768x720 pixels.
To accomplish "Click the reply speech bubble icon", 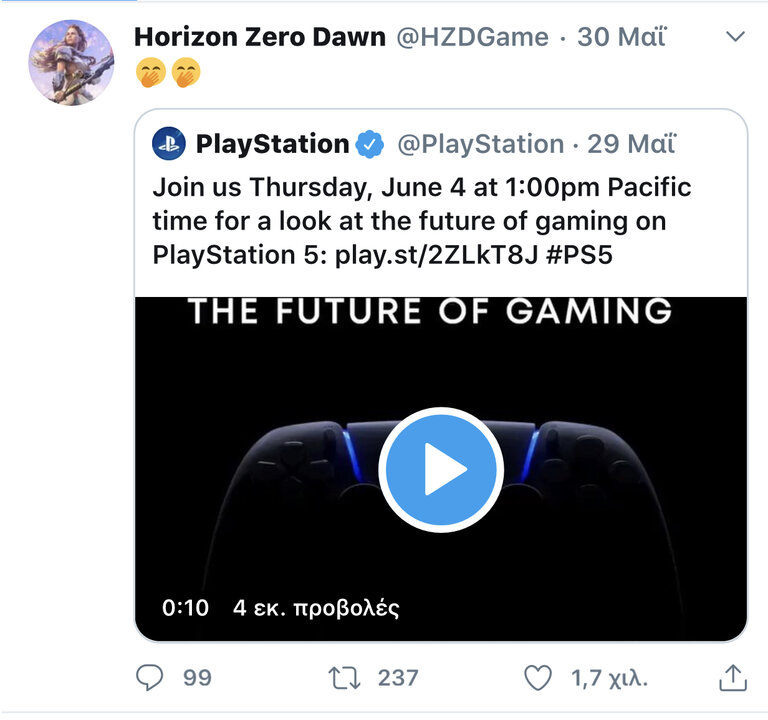I will (149, 678).
